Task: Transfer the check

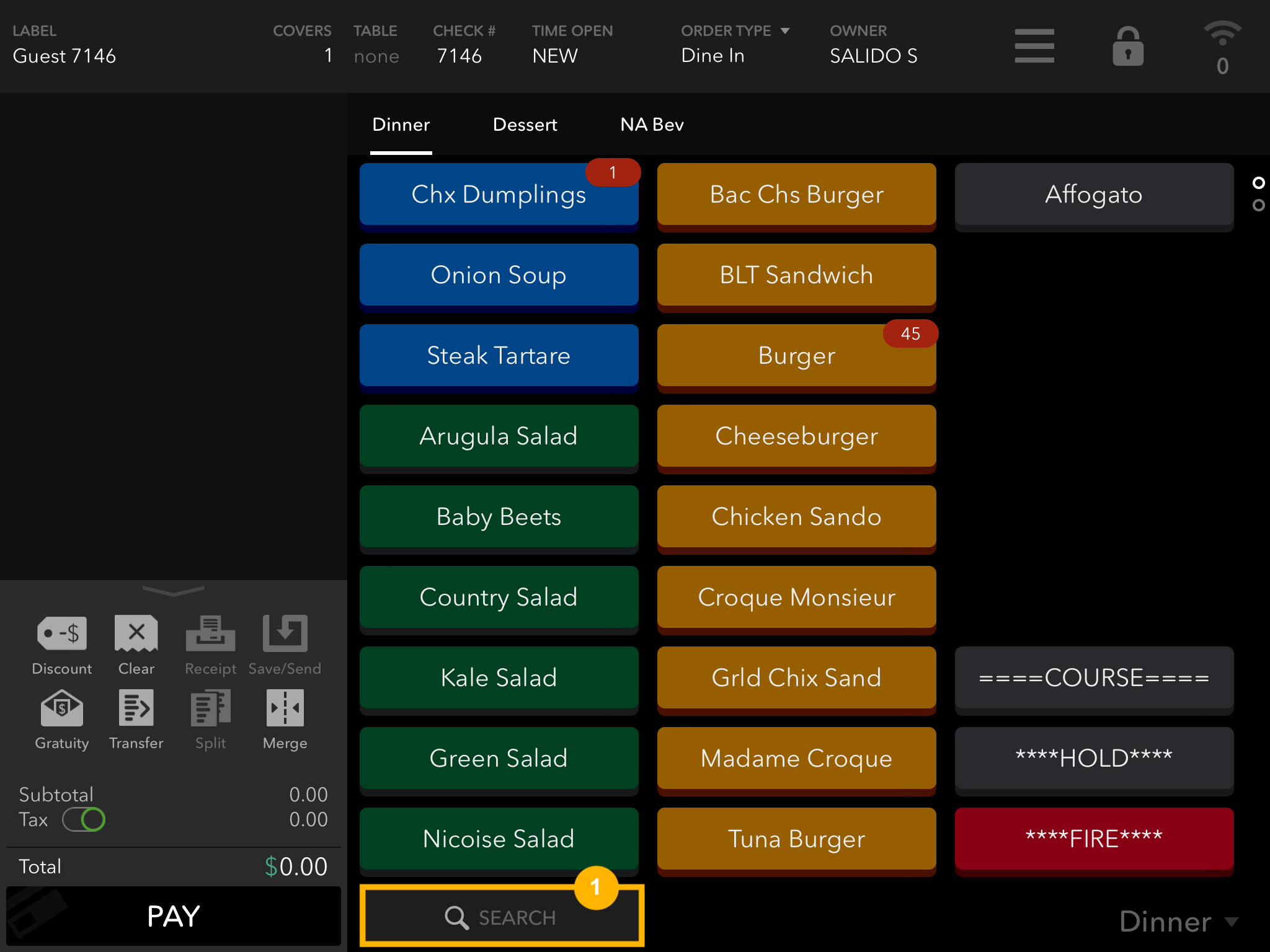Action: [x=136, y=720]
